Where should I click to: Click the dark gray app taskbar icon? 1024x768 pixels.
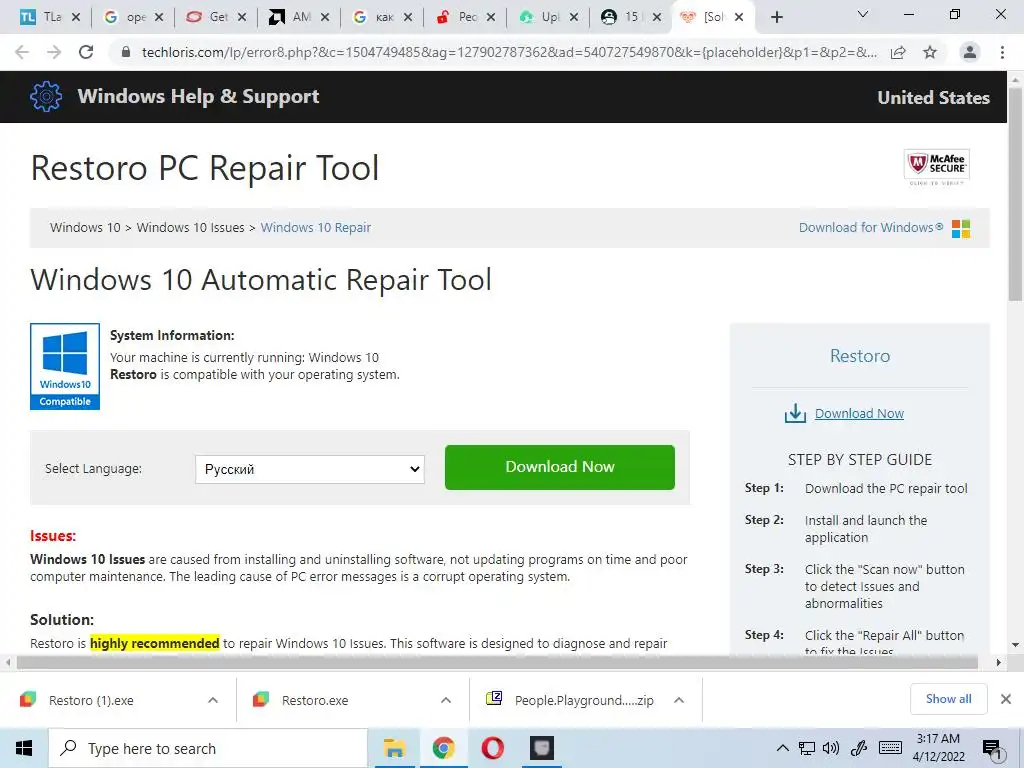pyautogui.click(x=541, y=748)
